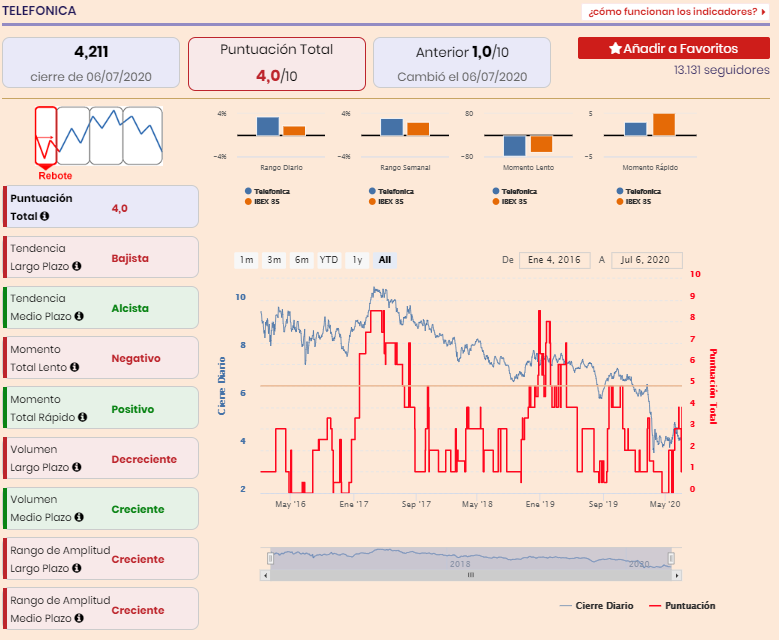Viewport: 779px width, 640px height.
Task: Click the 4,211 closing price card
Action: point(91,63)
